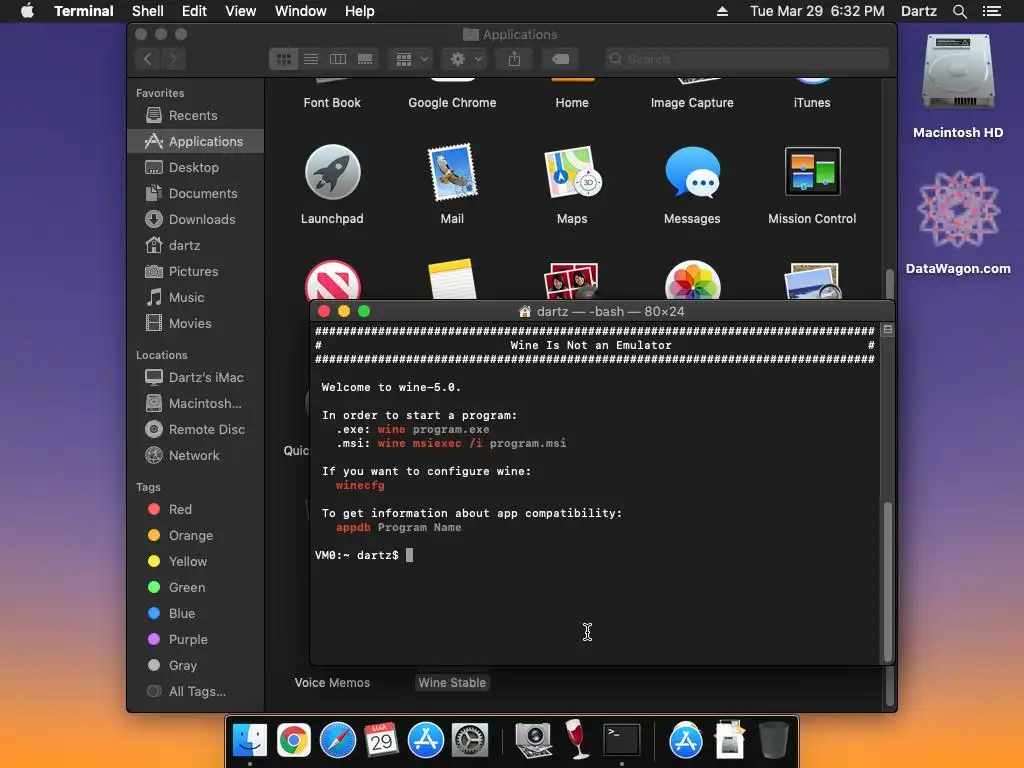The width and height of the screenshot is (1024, 768).
Task: Open the Apple menu
Action: 27,11
